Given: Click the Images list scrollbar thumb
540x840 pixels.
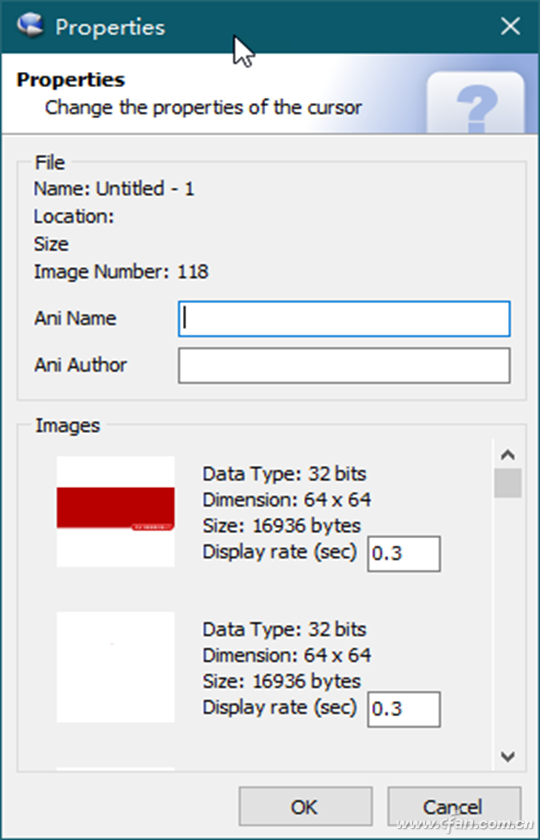Looking at the screenshot, I should pyautogui.click(x=507, y=483).
